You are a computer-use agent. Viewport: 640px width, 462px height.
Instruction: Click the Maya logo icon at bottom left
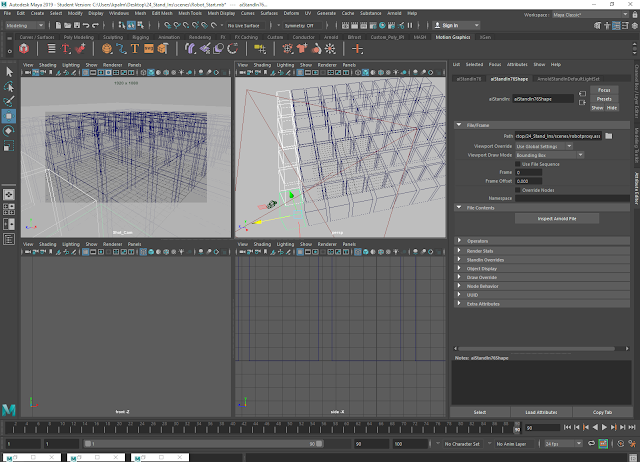pos(9,410)
